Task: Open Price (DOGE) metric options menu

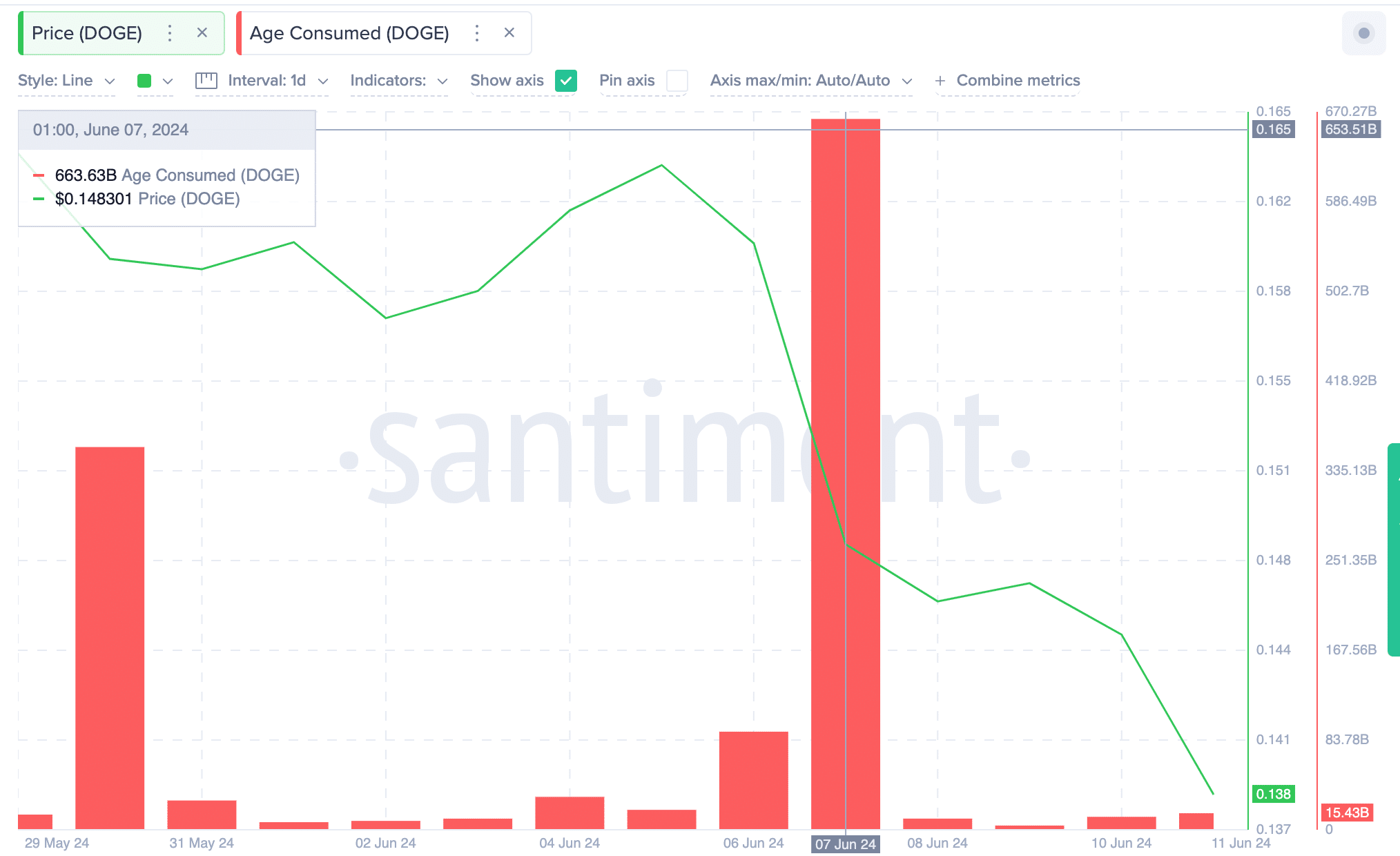Action: point(170,33)
